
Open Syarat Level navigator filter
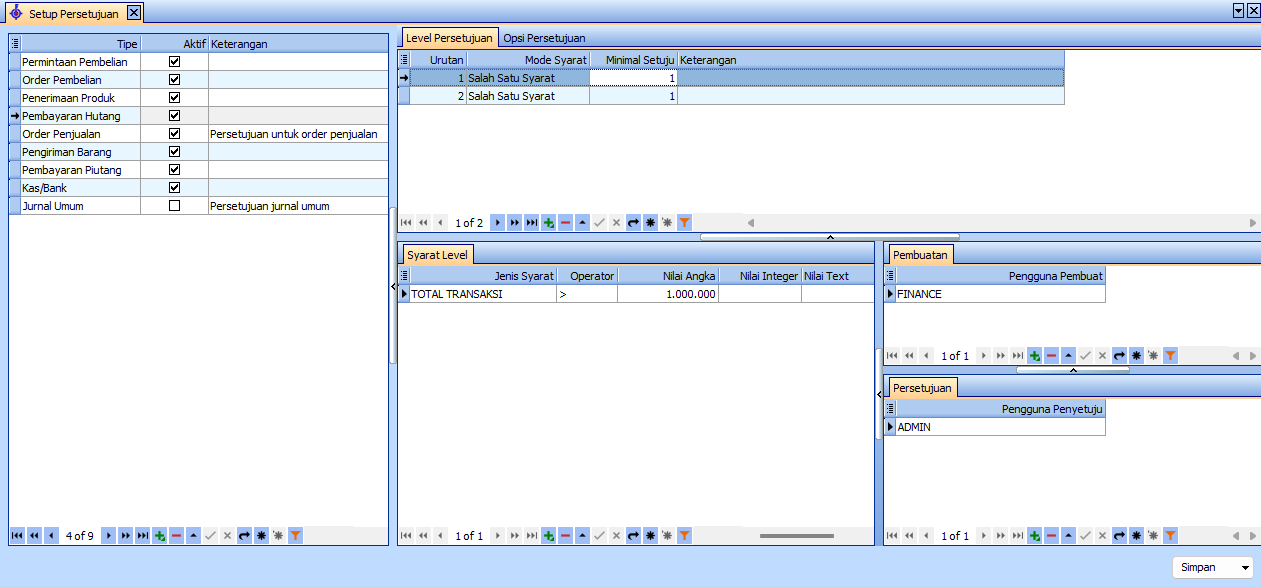pos(684,536)
